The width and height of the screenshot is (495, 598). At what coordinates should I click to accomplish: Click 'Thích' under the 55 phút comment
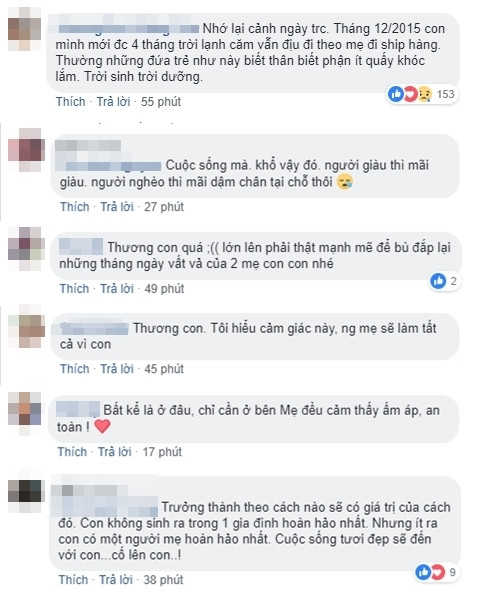71,102
